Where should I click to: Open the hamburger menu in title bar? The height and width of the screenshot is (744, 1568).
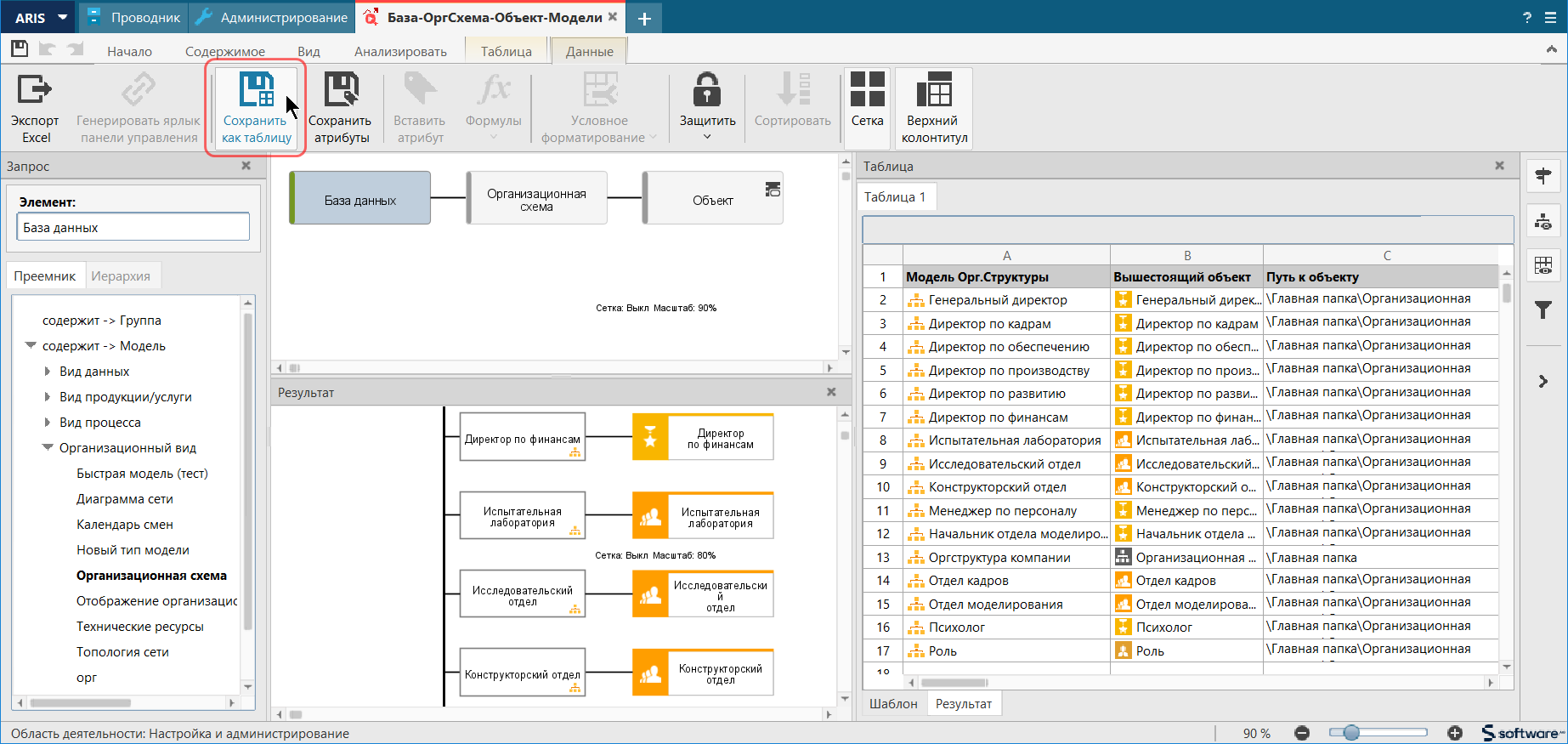1551,18
